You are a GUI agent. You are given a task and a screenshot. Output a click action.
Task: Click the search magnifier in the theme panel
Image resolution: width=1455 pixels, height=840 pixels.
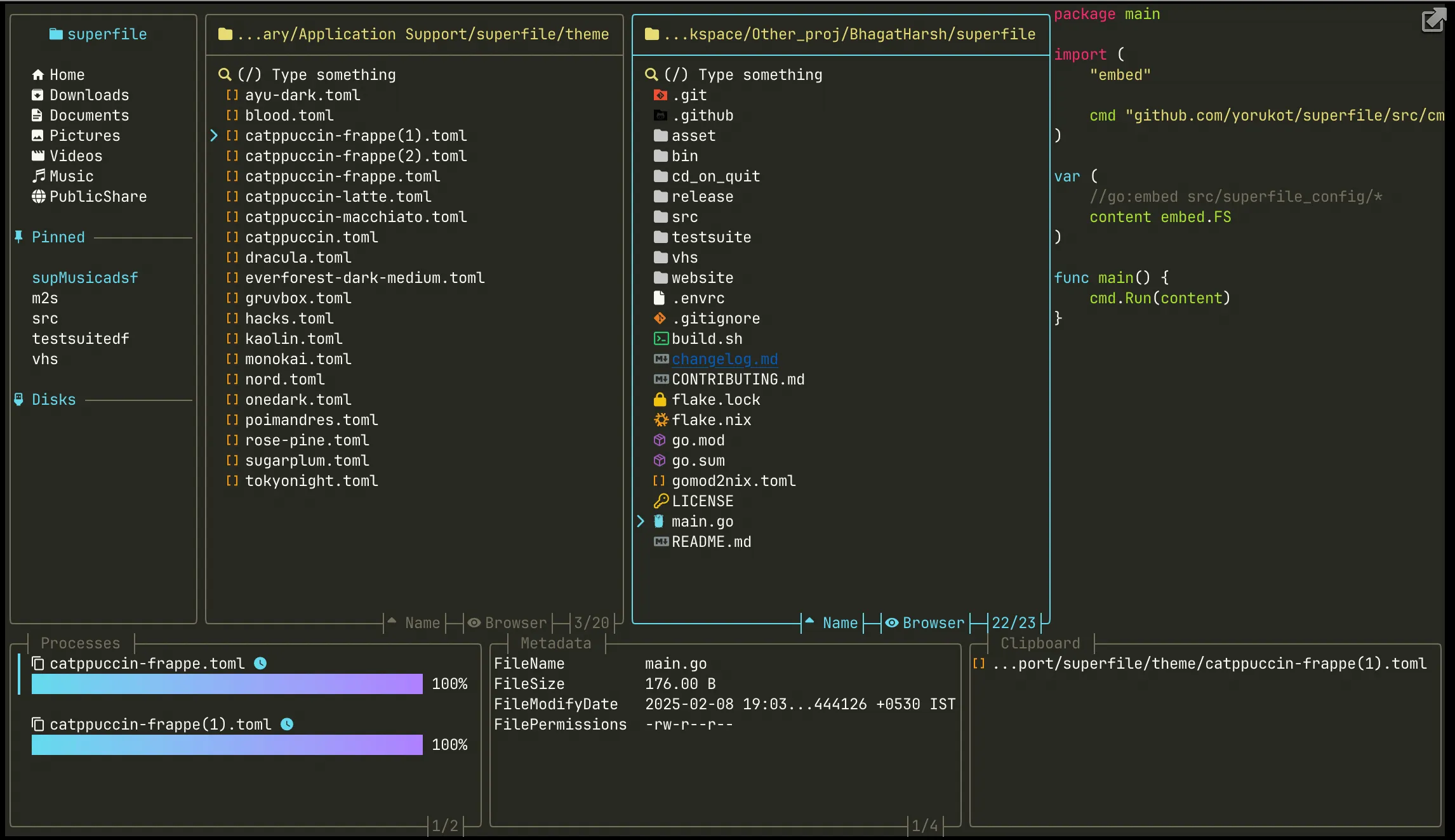pos(225,74)
